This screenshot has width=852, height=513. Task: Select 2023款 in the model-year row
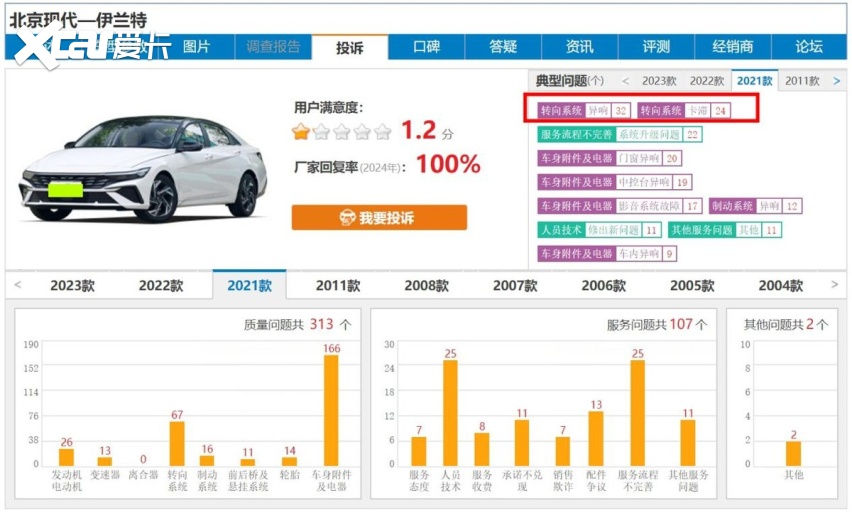click(x=72, y=285)
